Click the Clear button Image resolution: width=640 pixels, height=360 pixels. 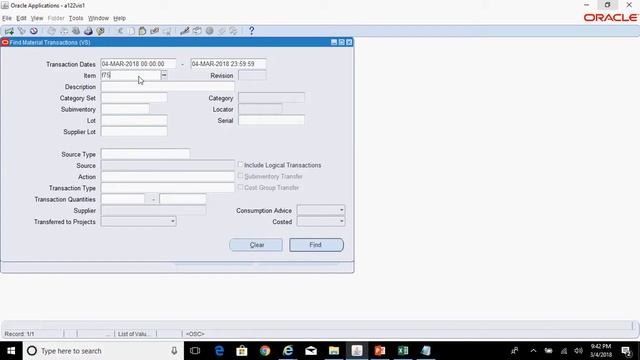point(256,245)
